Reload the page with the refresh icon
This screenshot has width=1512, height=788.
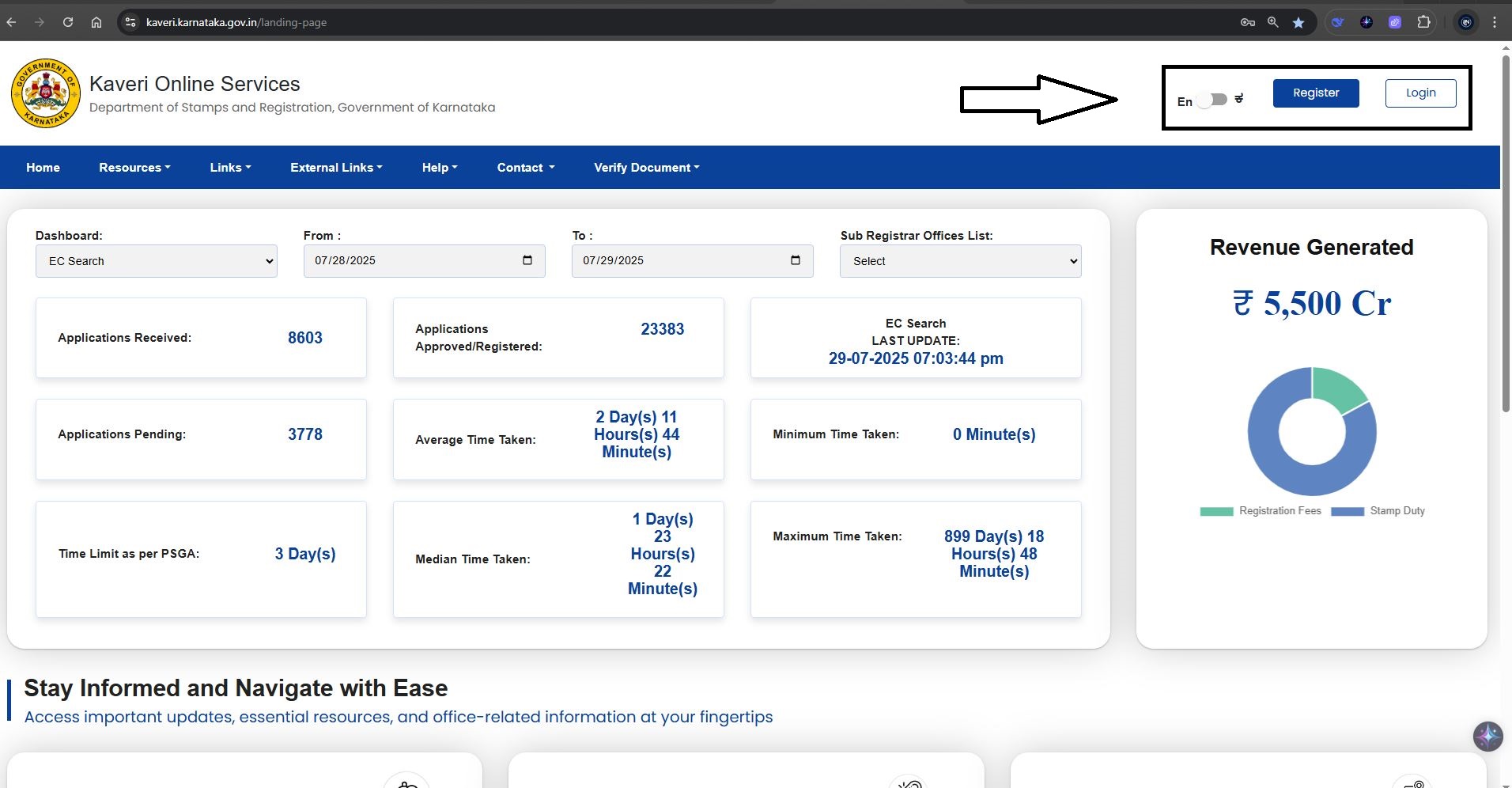pyautogui.click(x=68, y=22)
